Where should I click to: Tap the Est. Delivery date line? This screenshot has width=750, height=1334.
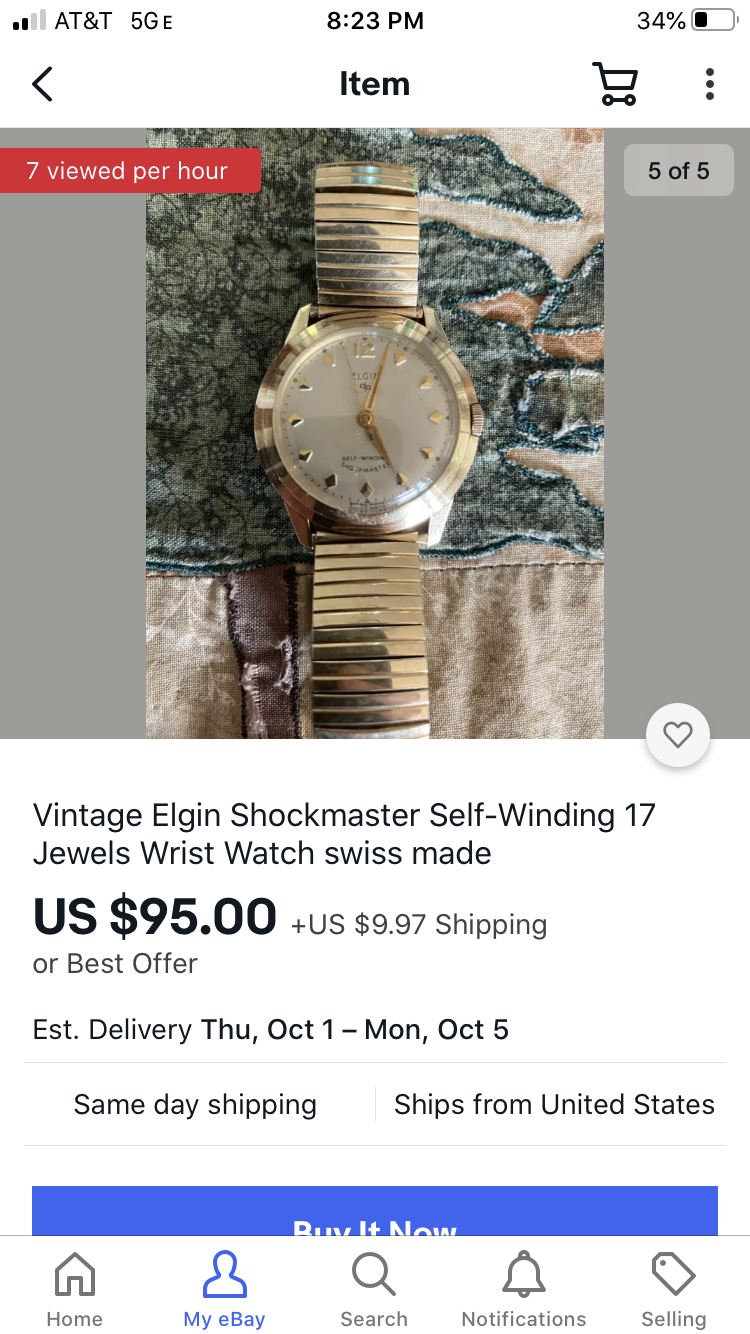271,1030
